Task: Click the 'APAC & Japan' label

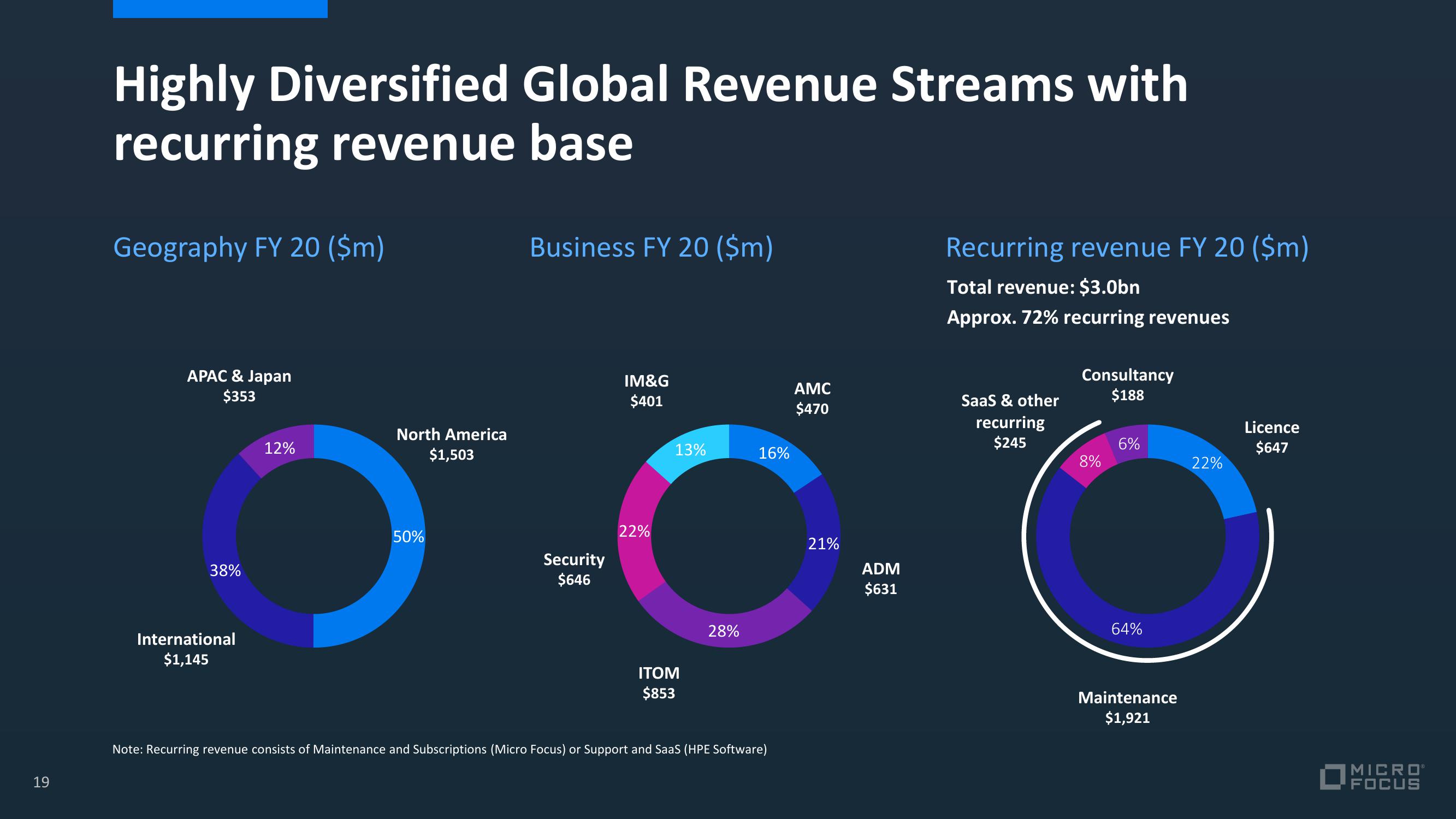Action: (239, 376)
